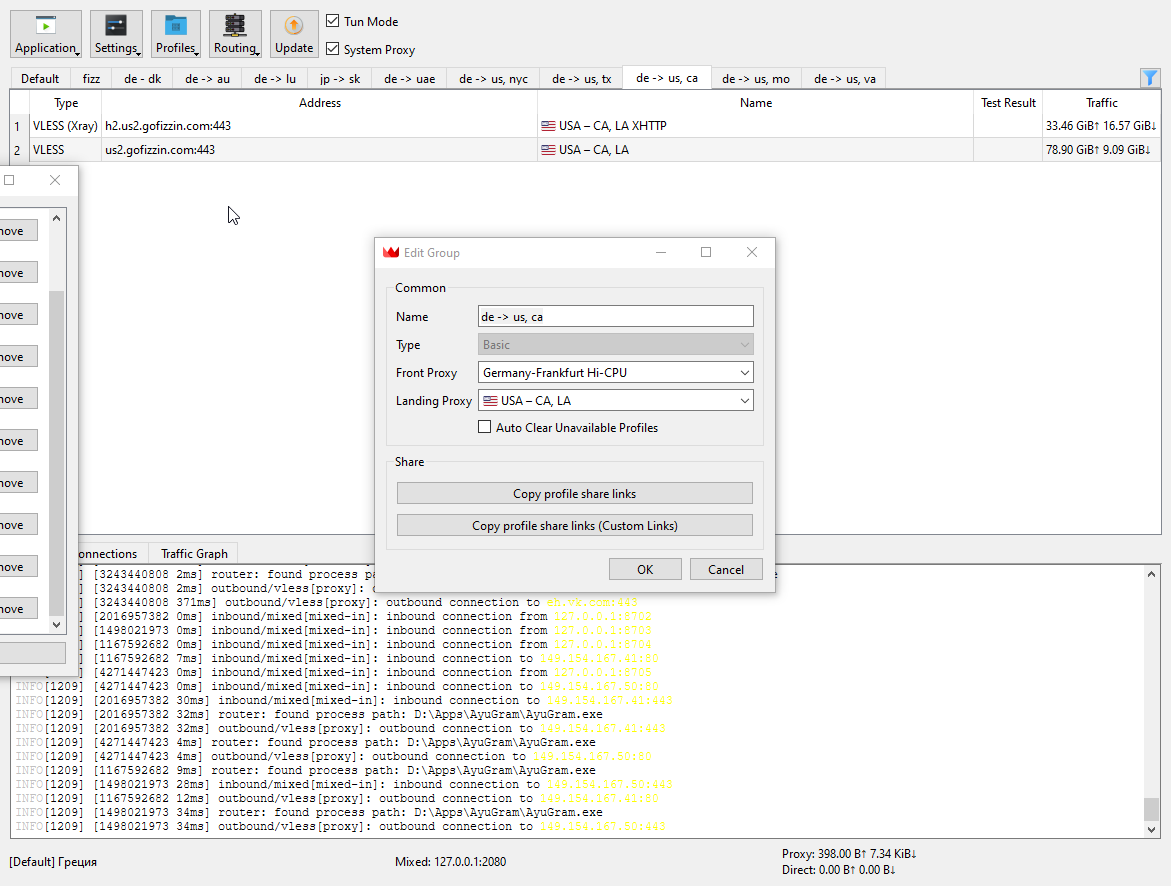Click the Test Result column header
Viewport: 1171px width, 886px height.
click(1008, 102)
